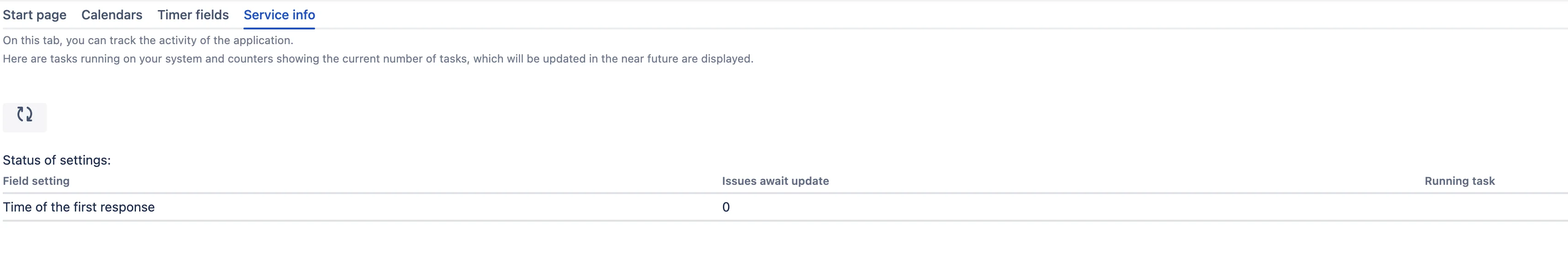Click the Running task column header
The width and height of the screenshot is (1568, 263).
coord(1460,181)
